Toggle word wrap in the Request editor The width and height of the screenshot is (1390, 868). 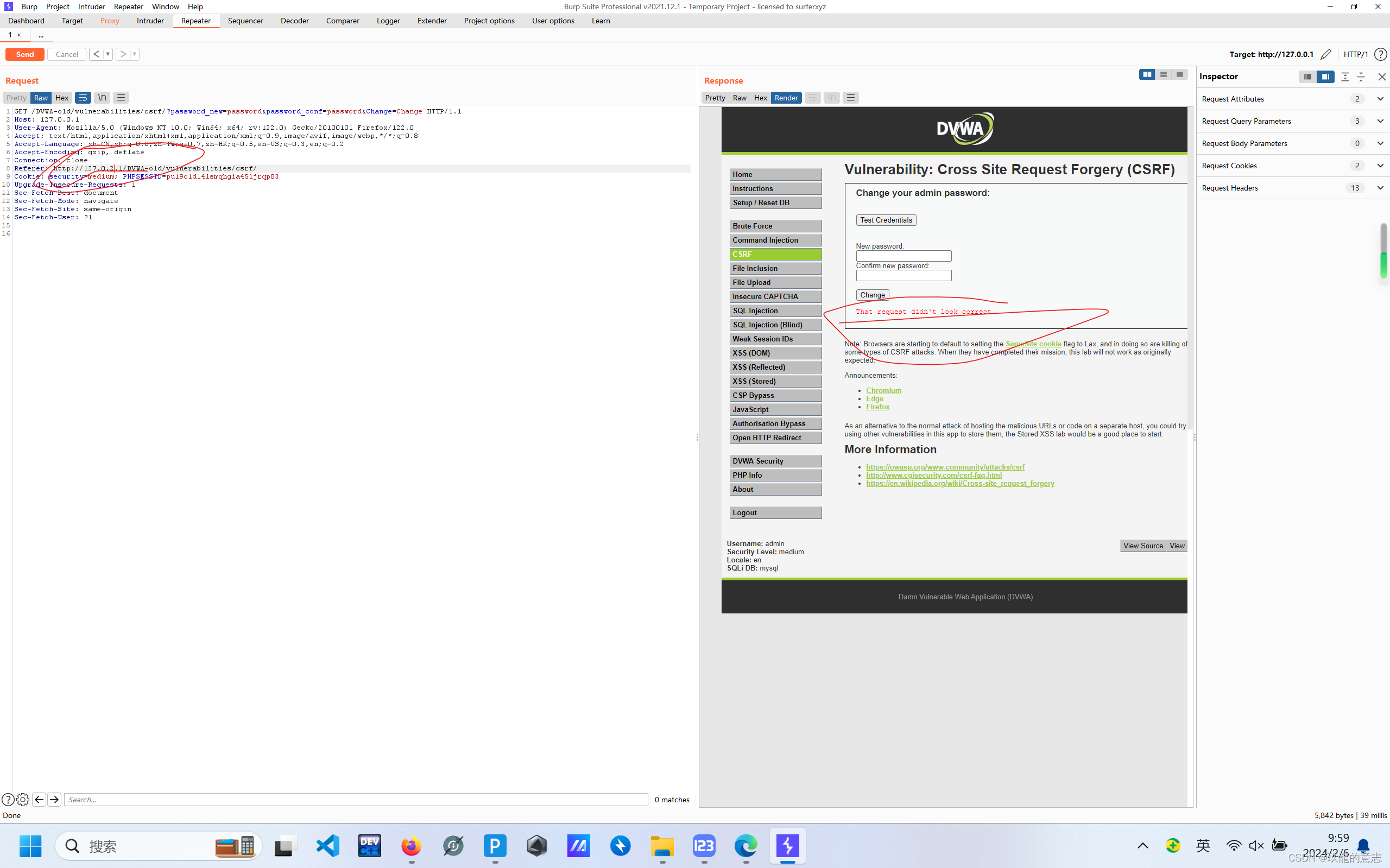point(83,98)
